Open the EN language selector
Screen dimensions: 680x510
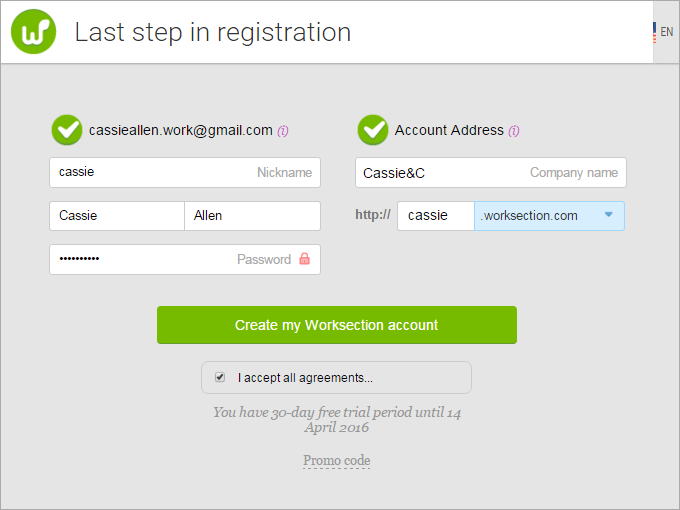(x=667, y=32)
